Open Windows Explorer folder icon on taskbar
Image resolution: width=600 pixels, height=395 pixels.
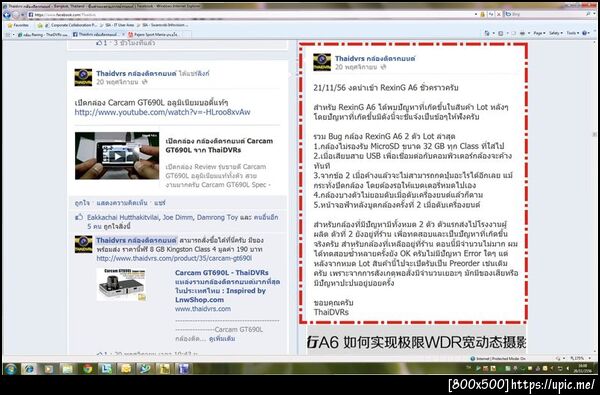point(68,369)
